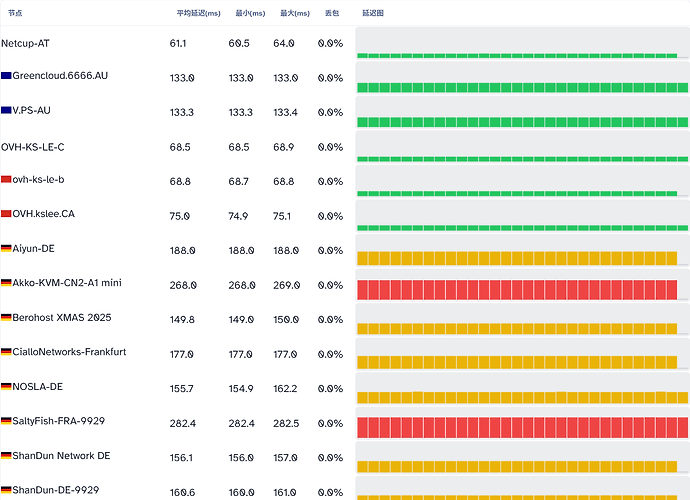Select the Greencloud.6666.AU node name
690x500 pixels.
coord(60,75)
